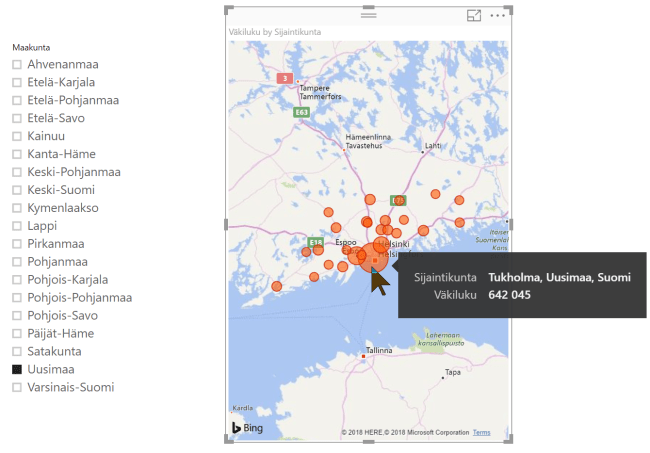Click the Focus mode icon on the map visual
The height and width of the screenshot is (453, 650).
pos(474,15)
